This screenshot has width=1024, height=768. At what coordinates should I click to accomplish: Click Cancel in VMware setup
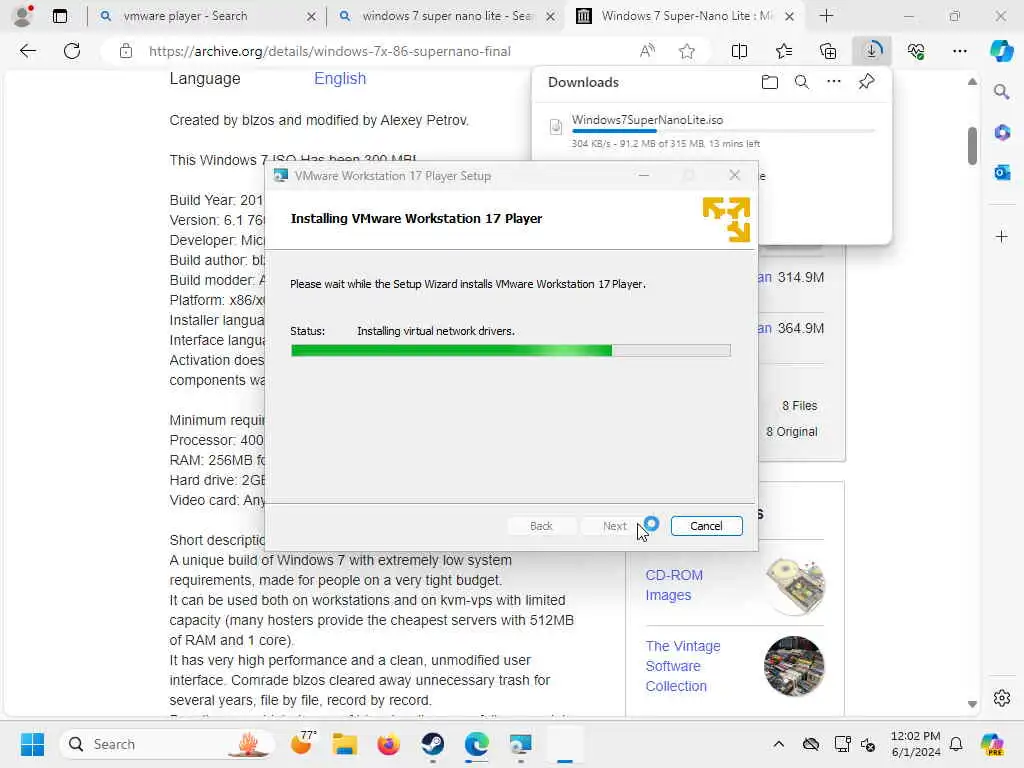click(707, 526)
